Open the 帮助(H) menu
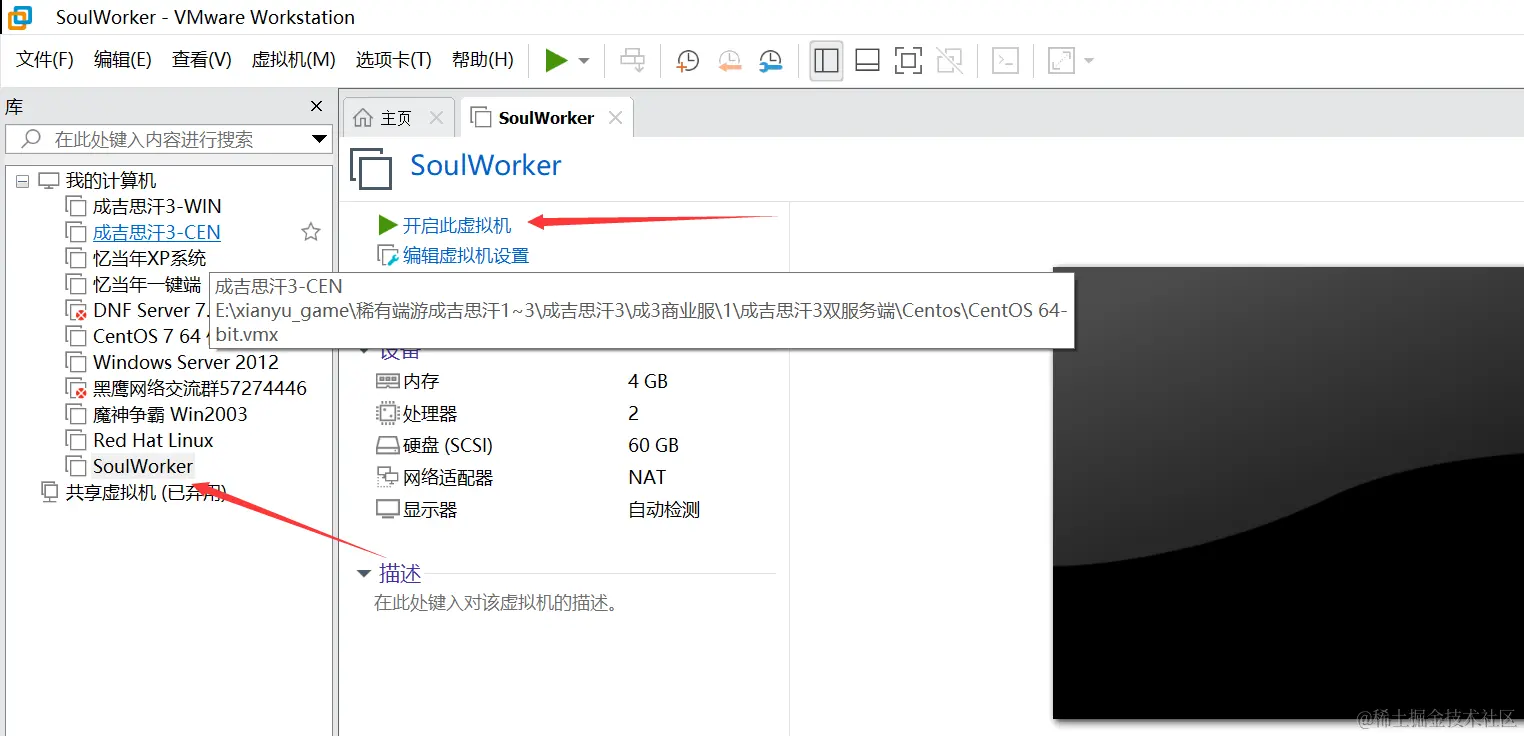 (x=482, y=60)
